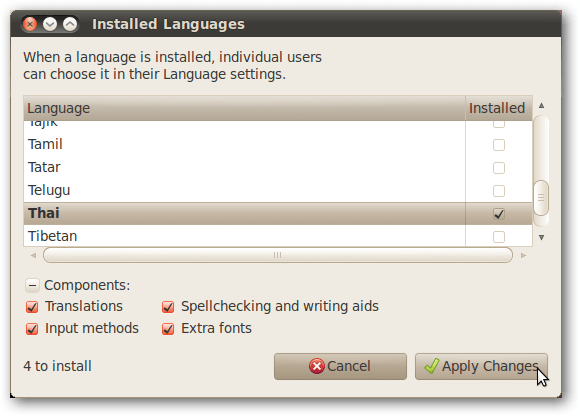Cancel the language installation
580x416 pixels.
click(340, 366)
